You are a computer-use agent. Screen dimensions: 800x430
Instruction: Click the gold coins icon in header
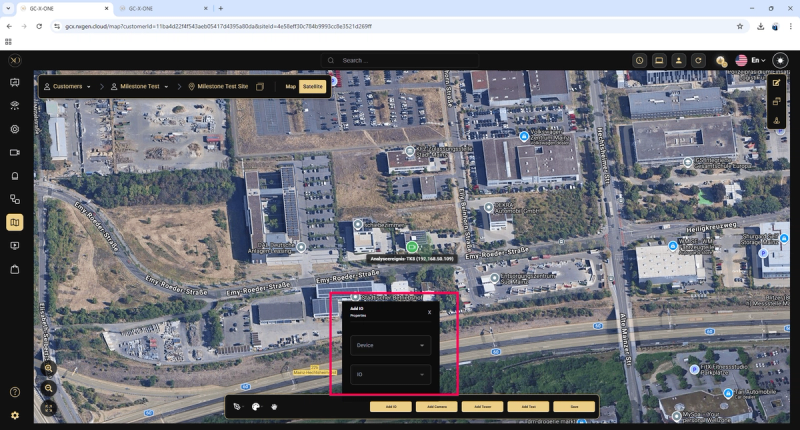pos(720,61)
